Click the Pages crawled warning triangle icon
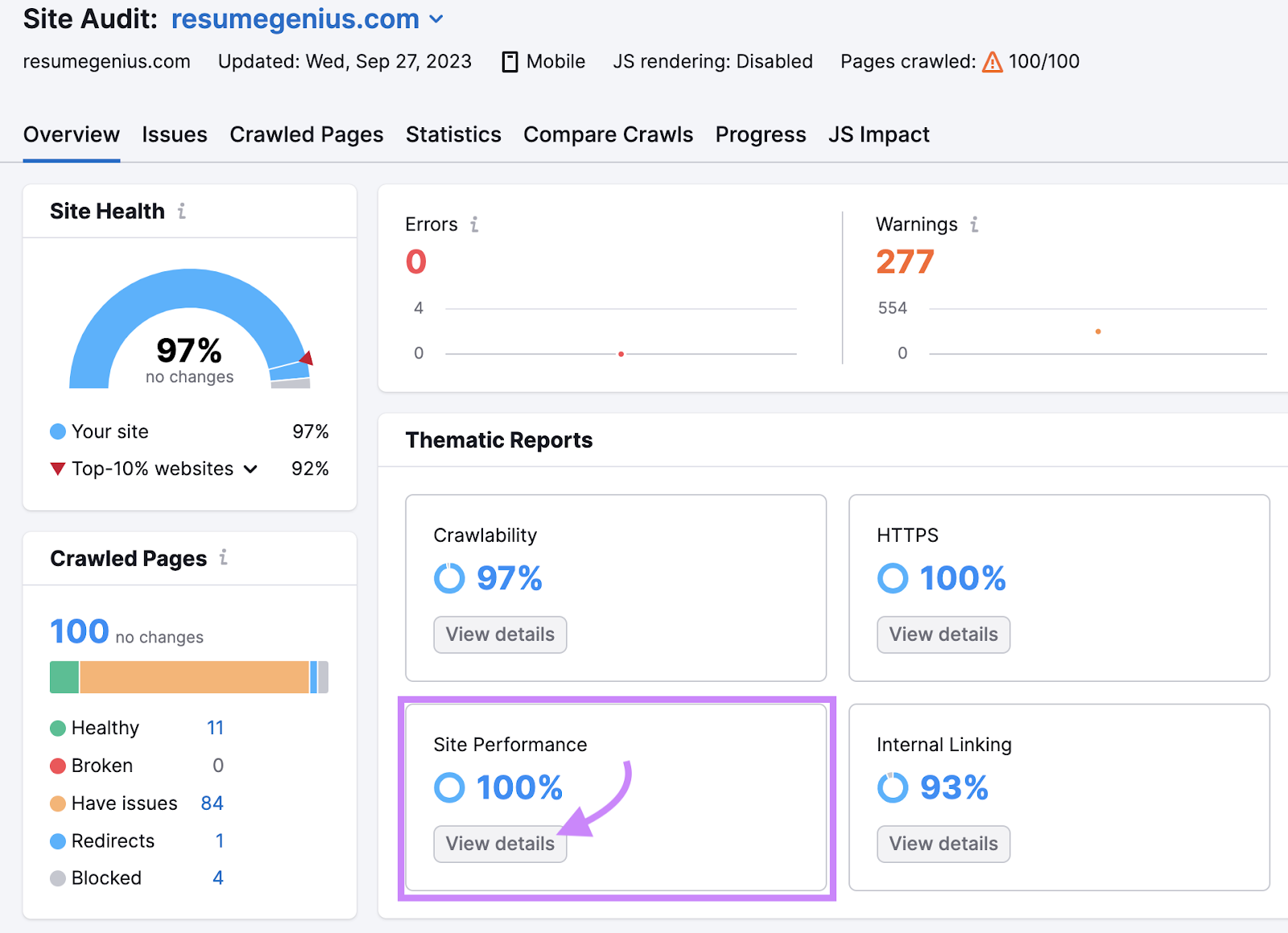The width and height of the screenshot is (1288, 933). (993, 62)
